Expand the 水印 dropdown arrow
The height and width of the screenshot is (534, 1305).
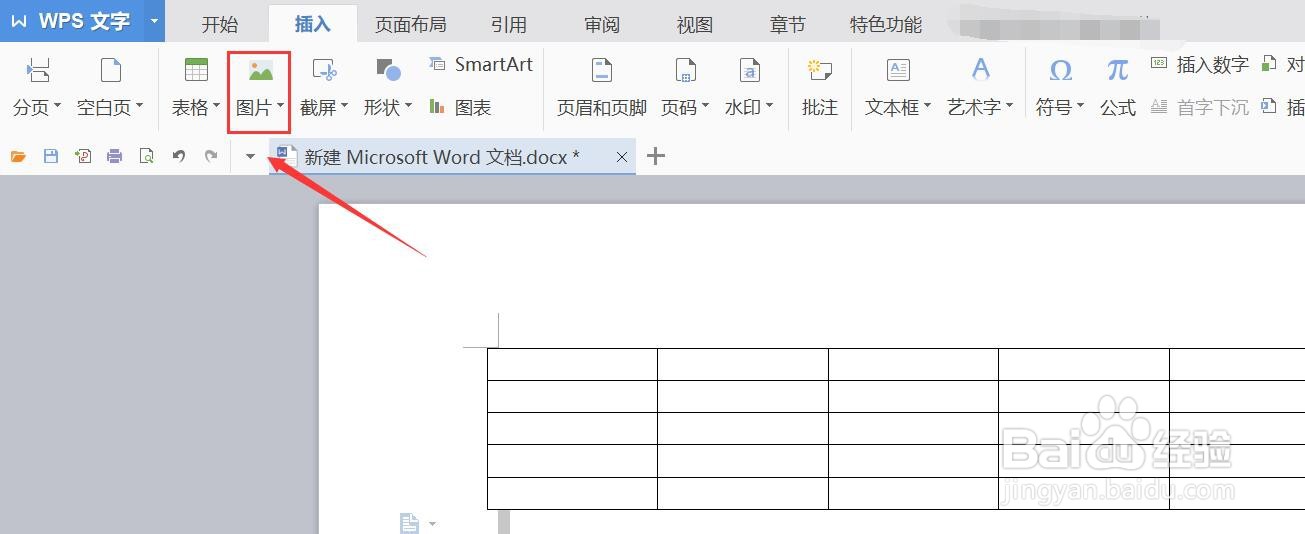(x=769, y=107)
